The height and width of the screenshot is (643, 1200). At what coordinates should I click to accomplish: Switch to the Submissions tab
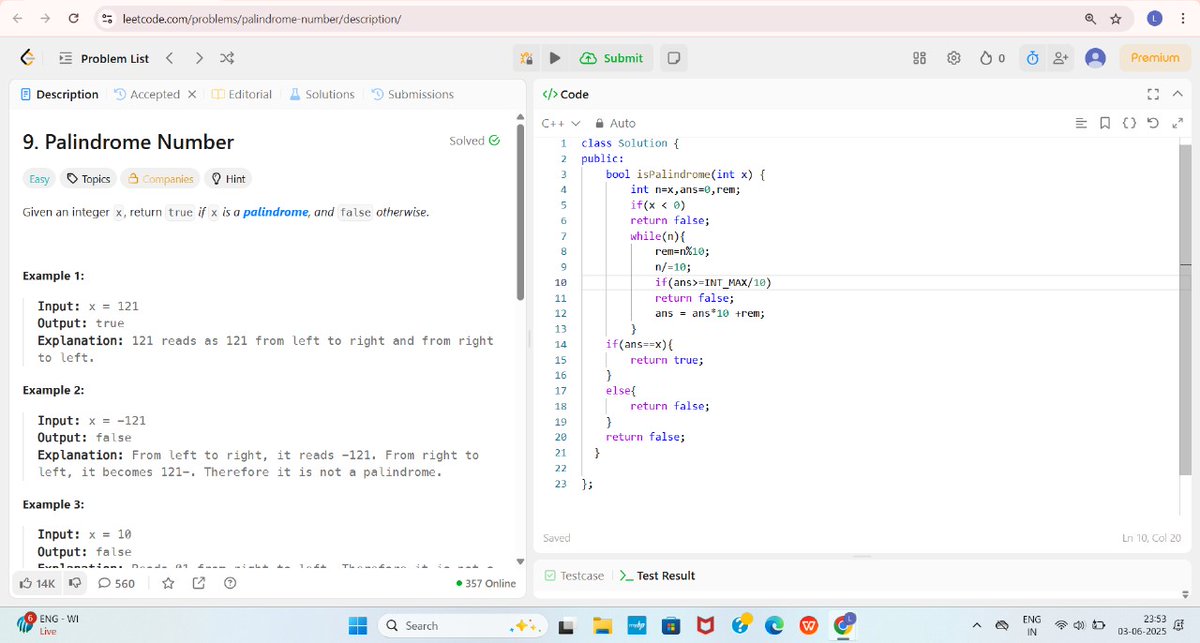click(412, 94)
